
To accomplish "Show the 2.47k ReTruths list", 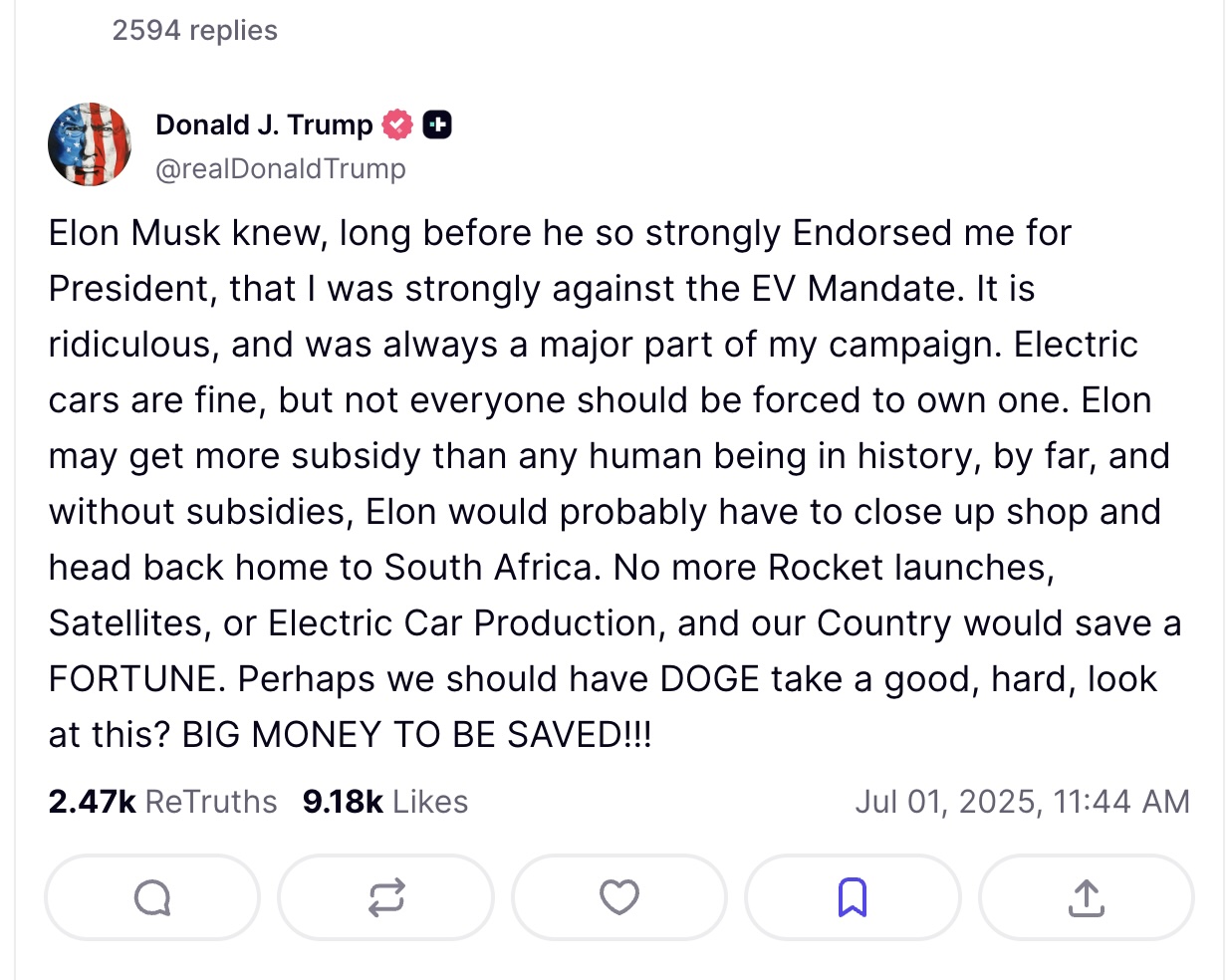I will tap(162, 802).
